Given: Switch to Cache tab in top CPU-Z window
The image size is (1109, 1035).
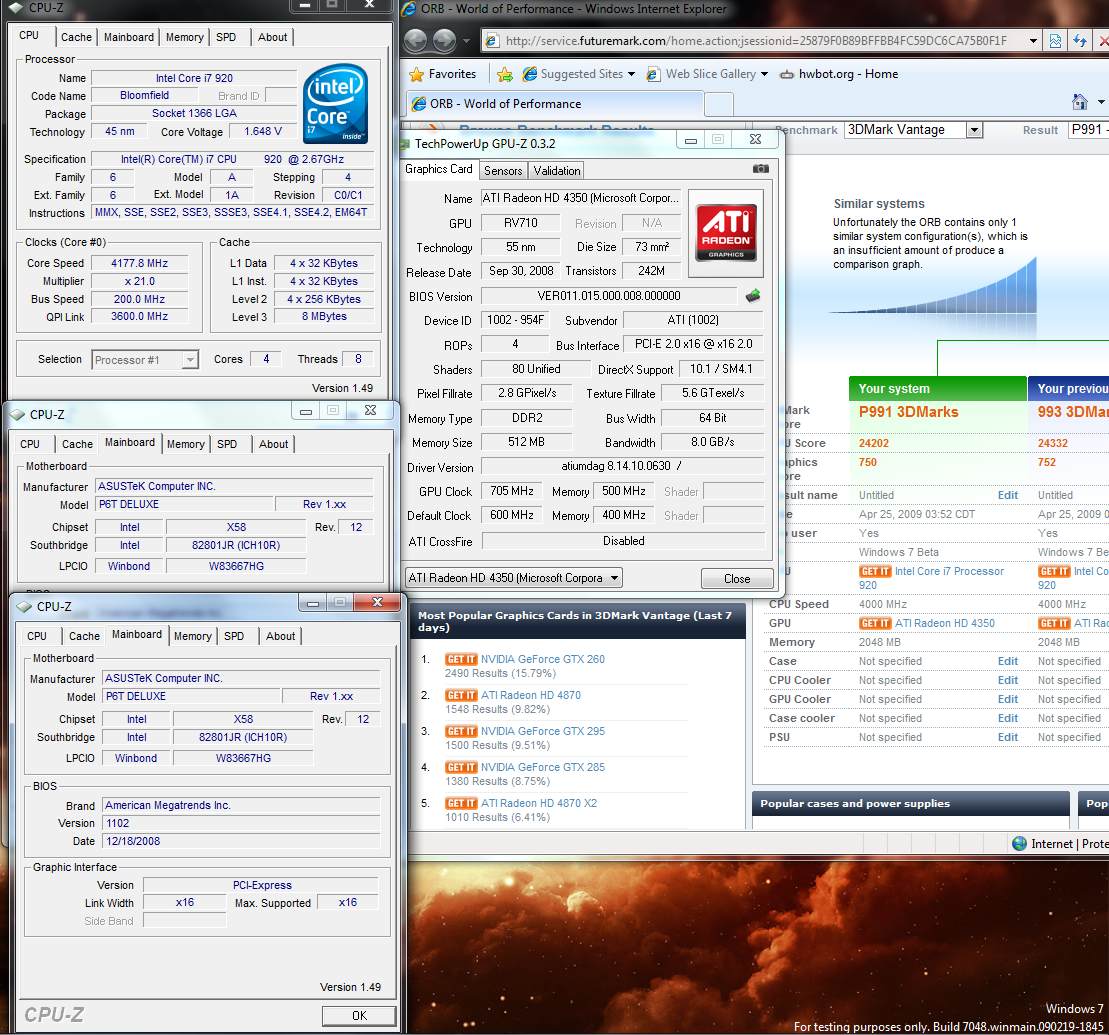Looking at the screenshot, I should tap(76, 37).
